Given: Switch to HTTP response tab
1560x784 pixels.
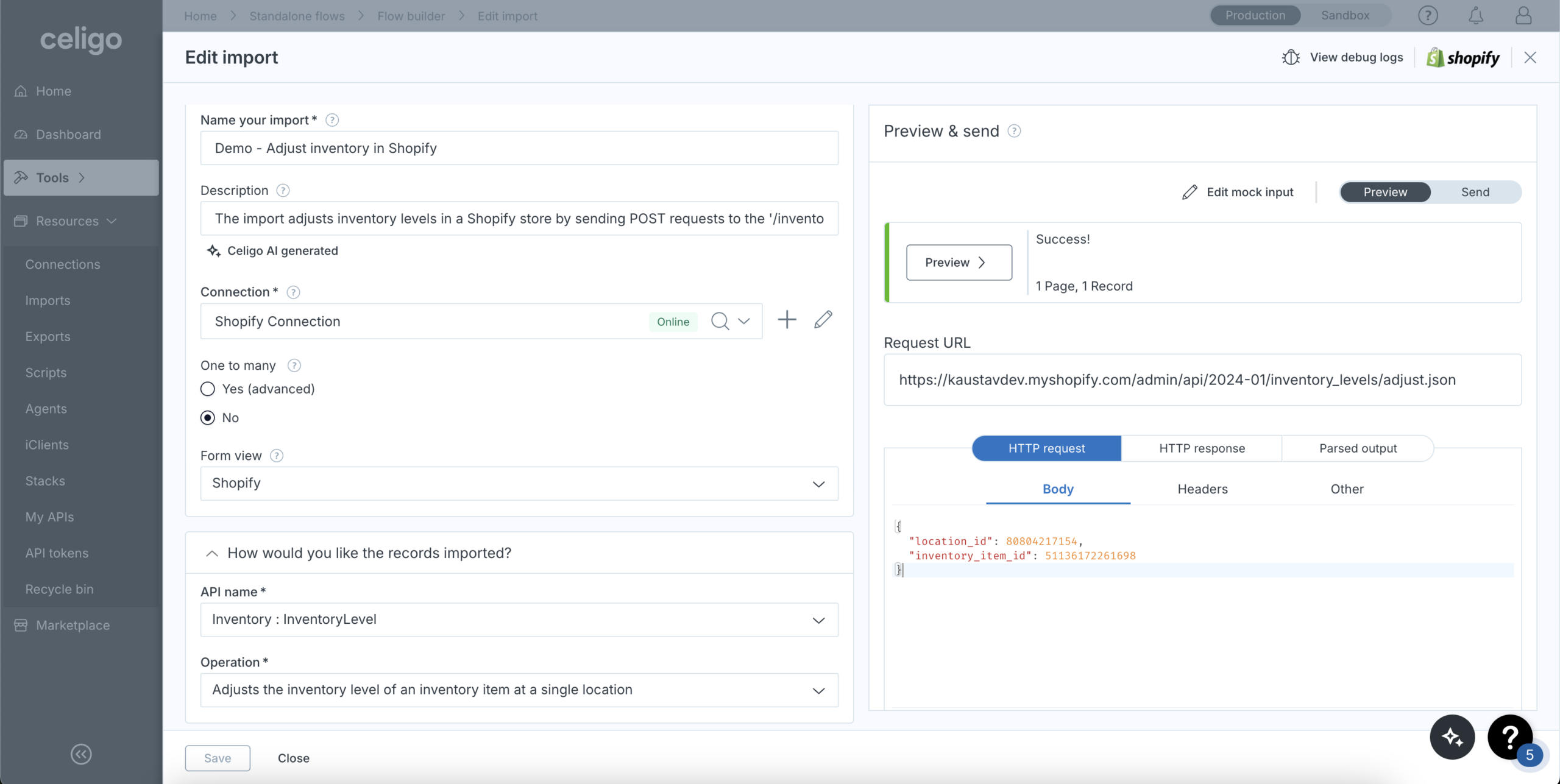Looking at the screenshot, I should [x=1202, y=448].
